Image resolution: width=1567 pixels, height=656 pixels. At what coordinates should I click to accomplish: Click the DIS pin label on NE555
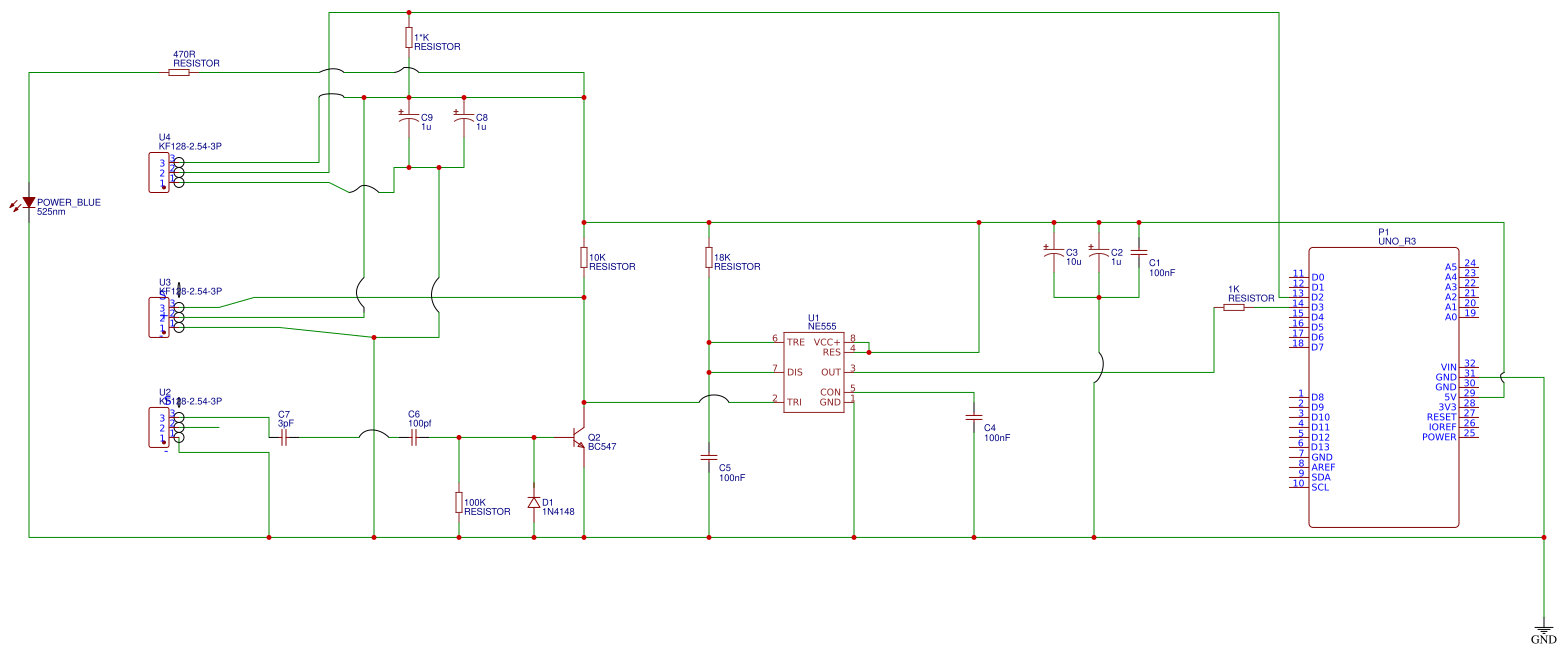pos(795,372)
